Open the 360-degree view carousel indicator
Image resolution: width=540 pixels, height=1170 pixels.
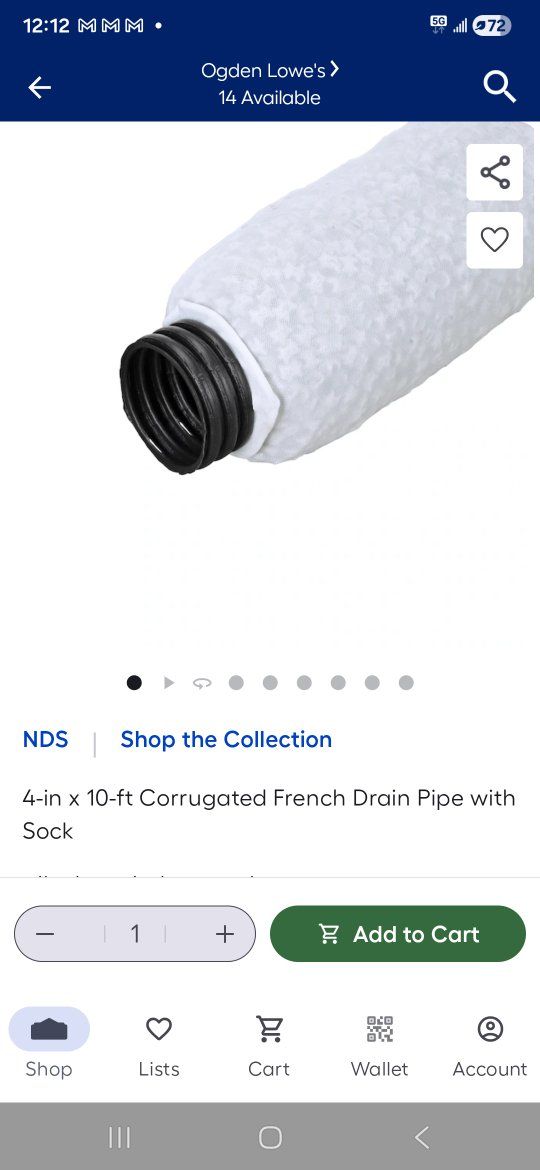pyautogui.click(x=202, y=683)
